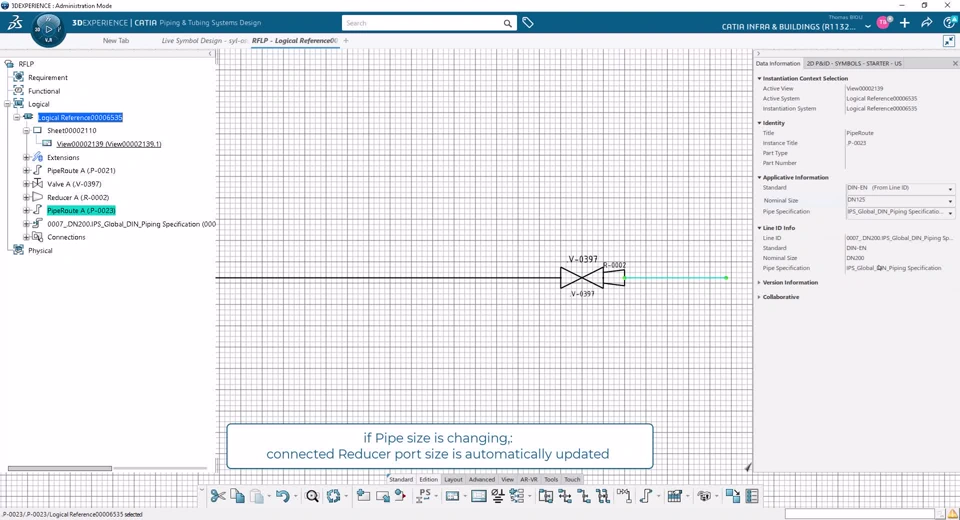Close the right side panel
Screen dimensions: 960x520
[x=954, y=64]
